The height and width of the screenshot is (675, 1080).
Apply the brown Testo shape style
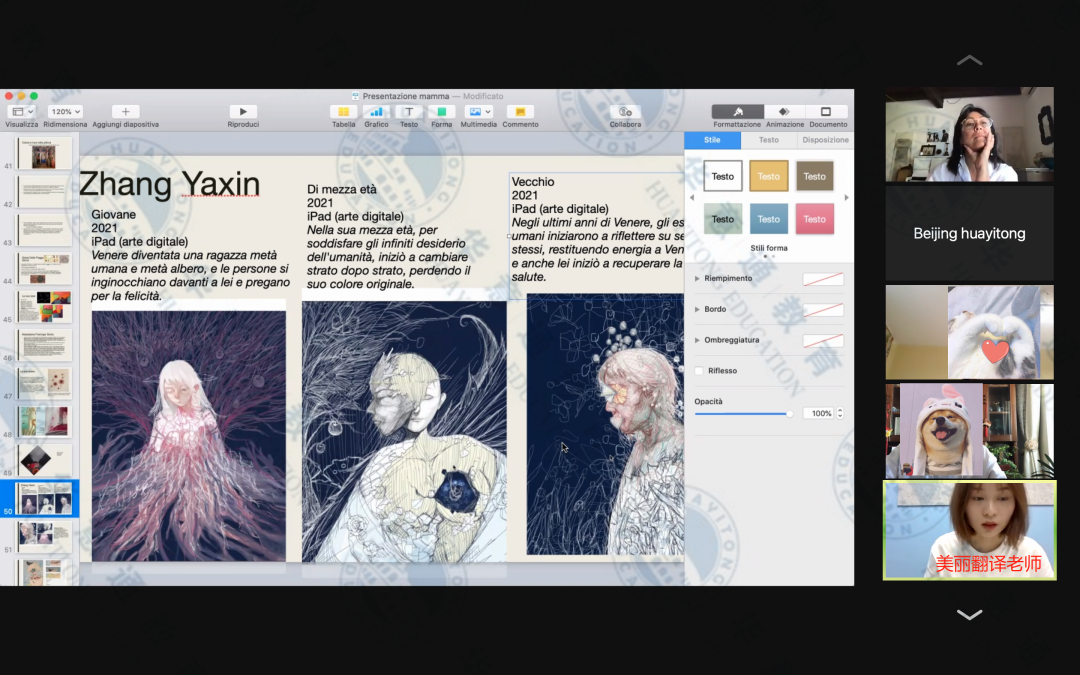[814, 176]
